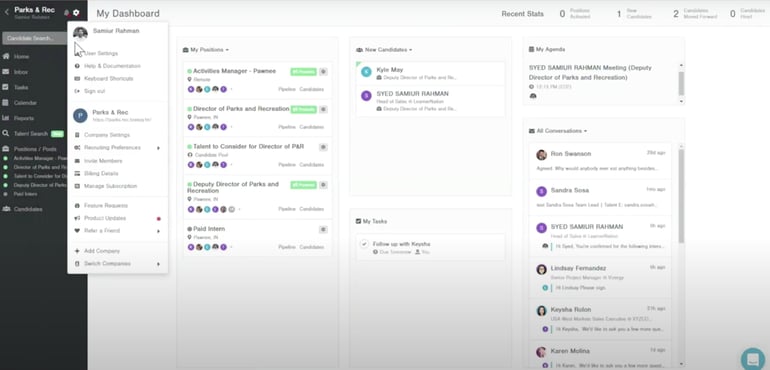This screenshot has height=370, width=770.
Task: Open Talent Search magnifier icon
Action: pyautogui.click(x=6, y=133)
